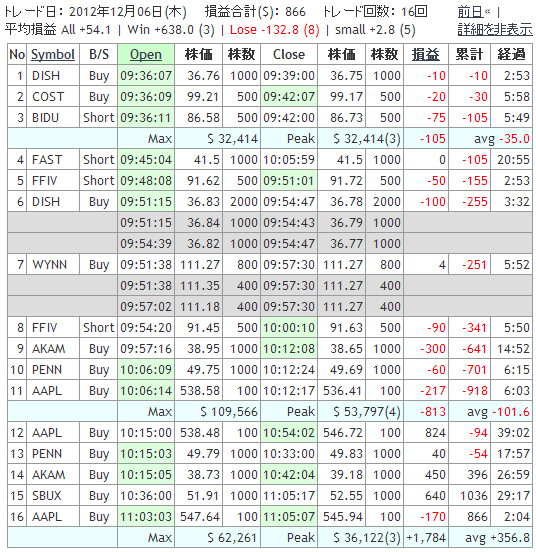Screen dimensions: 536x552
Task: Sort by the Symbol column header
Action: click(53, 55)
